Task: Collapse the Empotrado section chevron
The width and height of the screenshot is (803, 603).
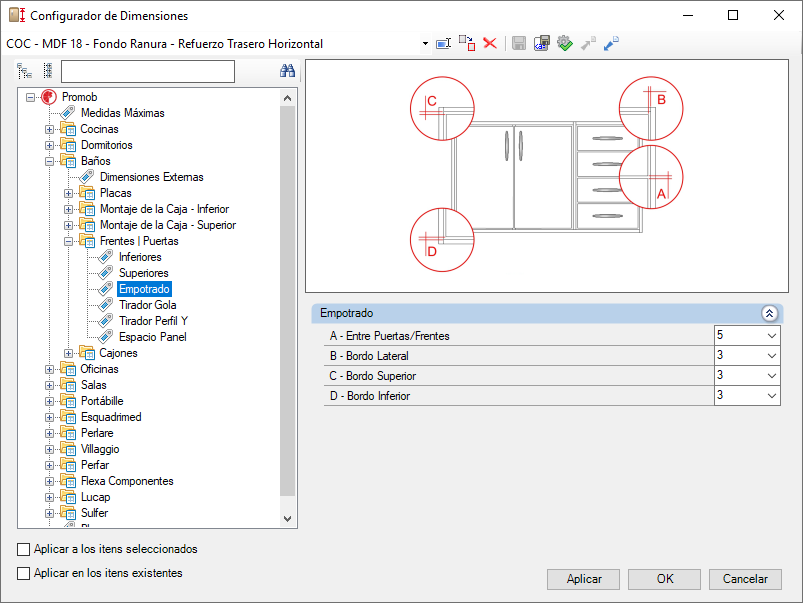Action: click(769, 313)
